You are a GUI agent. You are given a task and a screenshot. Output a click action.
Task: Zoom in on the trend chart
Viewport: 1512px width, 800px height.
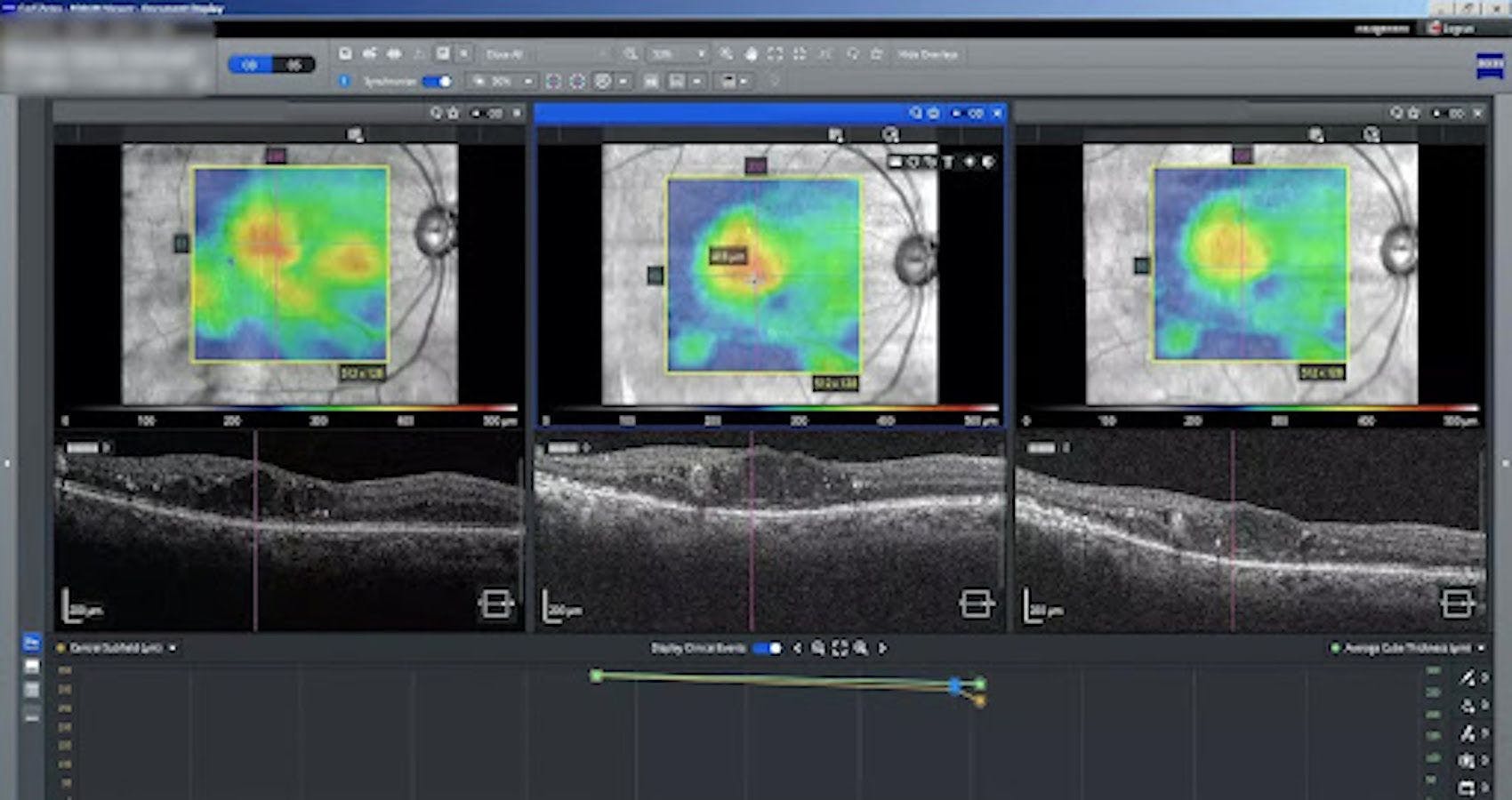point(861,648)
